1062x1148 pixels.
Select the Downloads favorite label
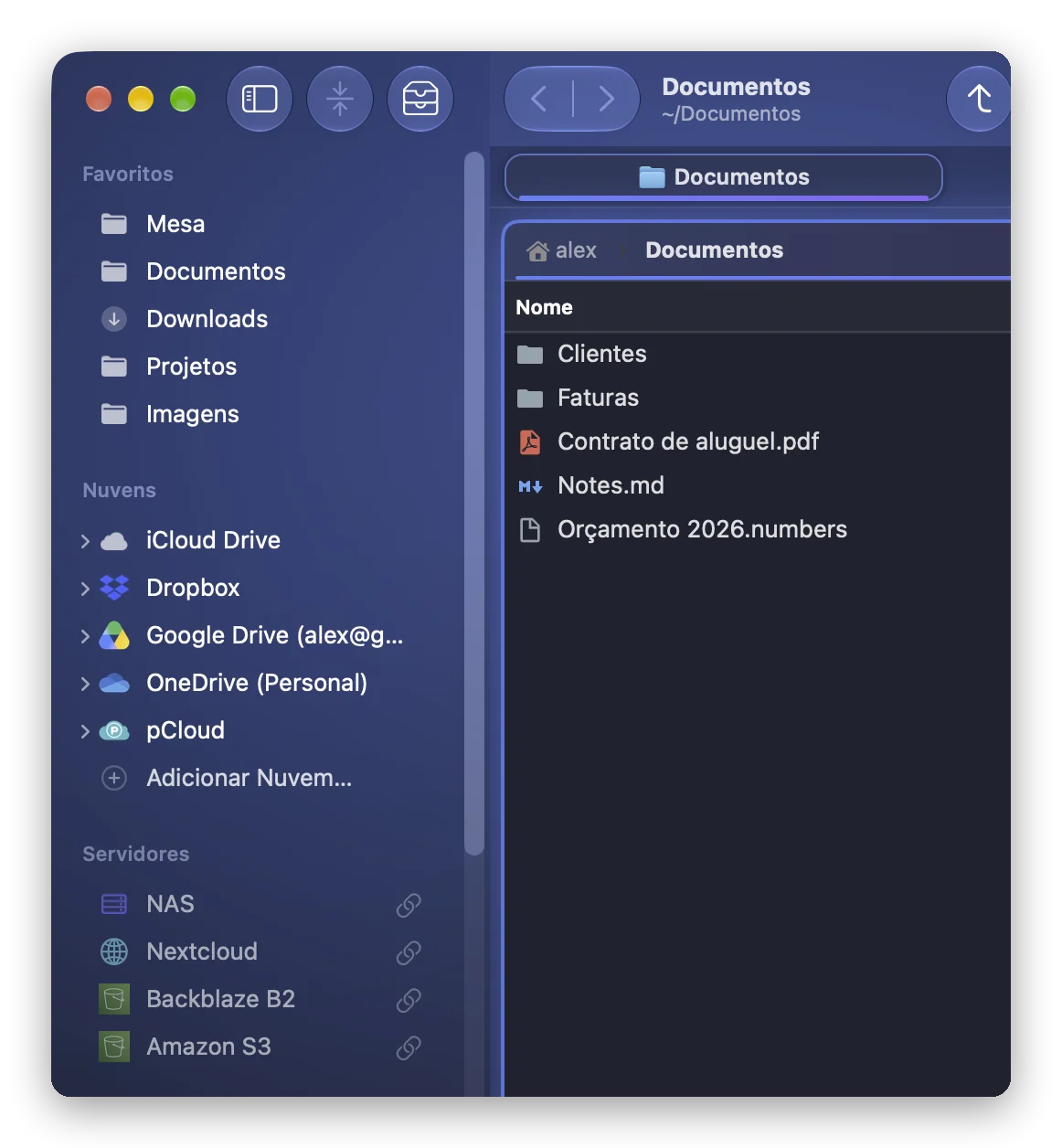point(207,319)
